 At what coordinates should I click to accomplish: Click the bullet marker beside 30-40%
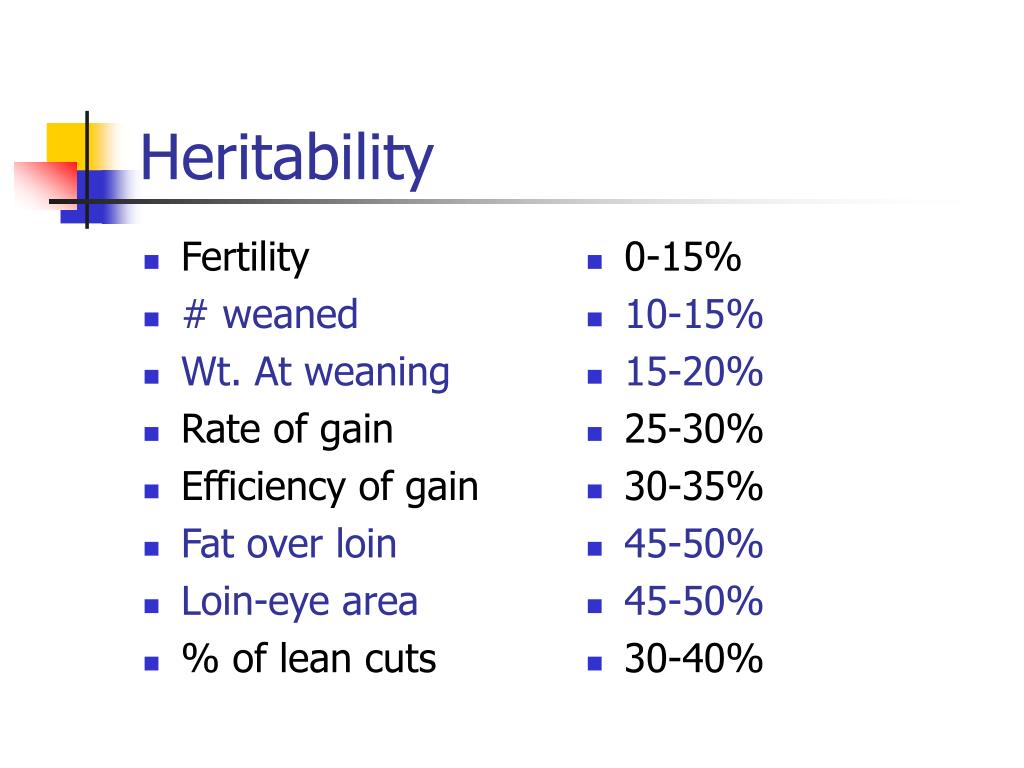pos(594,664)
